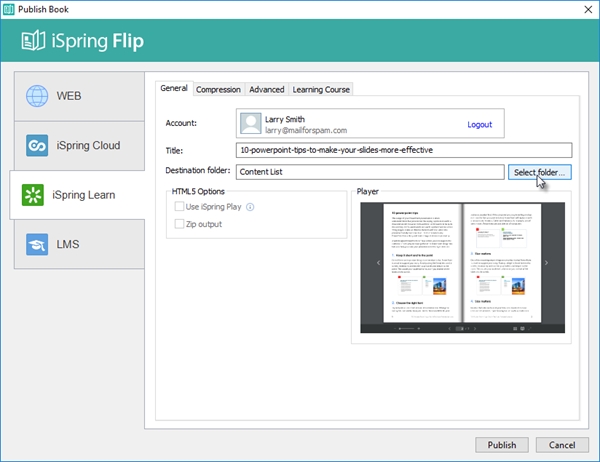Viewport: 600px width, 462px height.
Task: Go to previous page in player preview
Action: click(x=378, y=263)
